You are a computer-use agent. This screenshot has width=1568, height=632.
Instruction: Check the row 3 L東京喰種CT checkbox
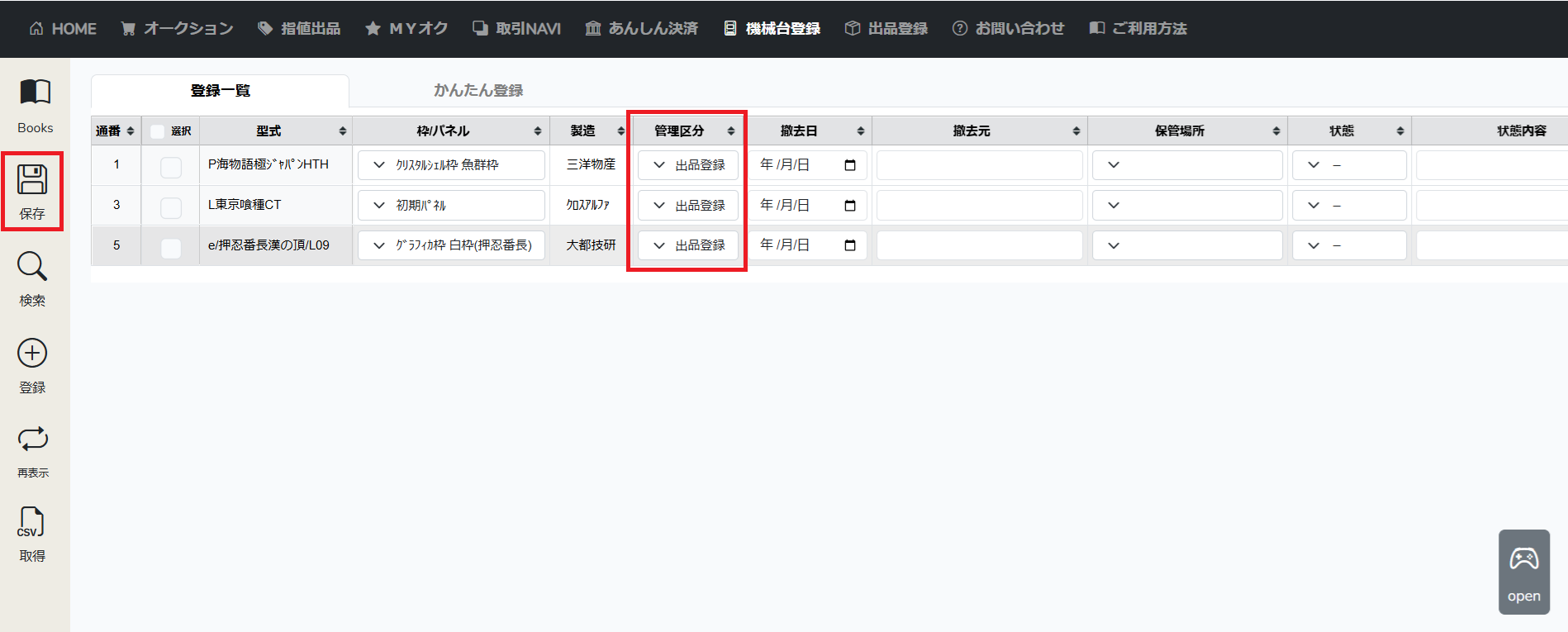pyautogui.click(x=171, y=207)
